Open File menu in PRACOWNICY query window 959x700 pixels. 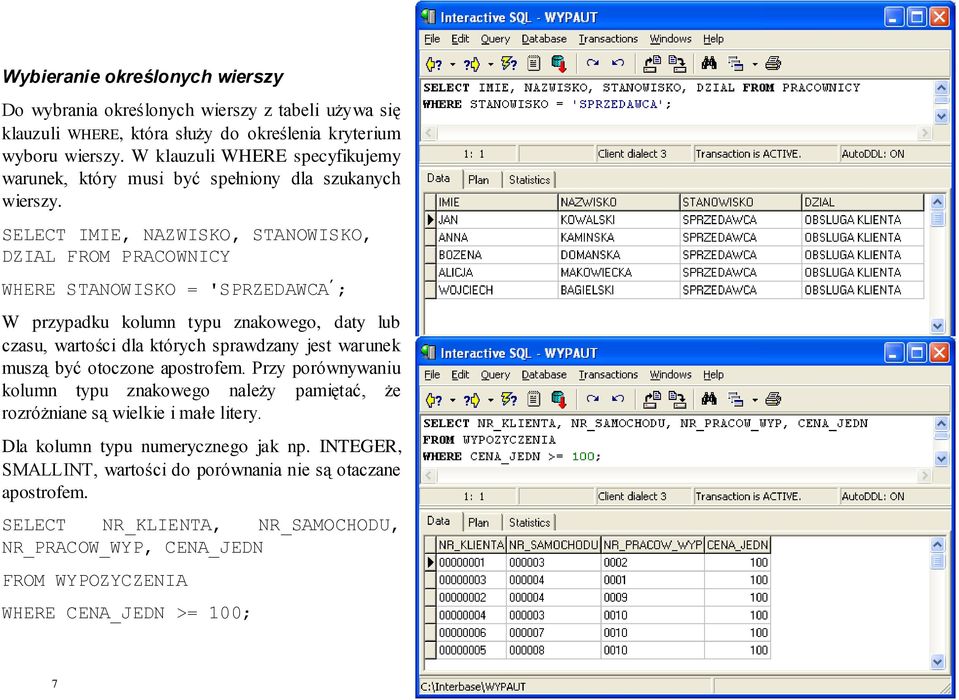[x=432, y=39]
